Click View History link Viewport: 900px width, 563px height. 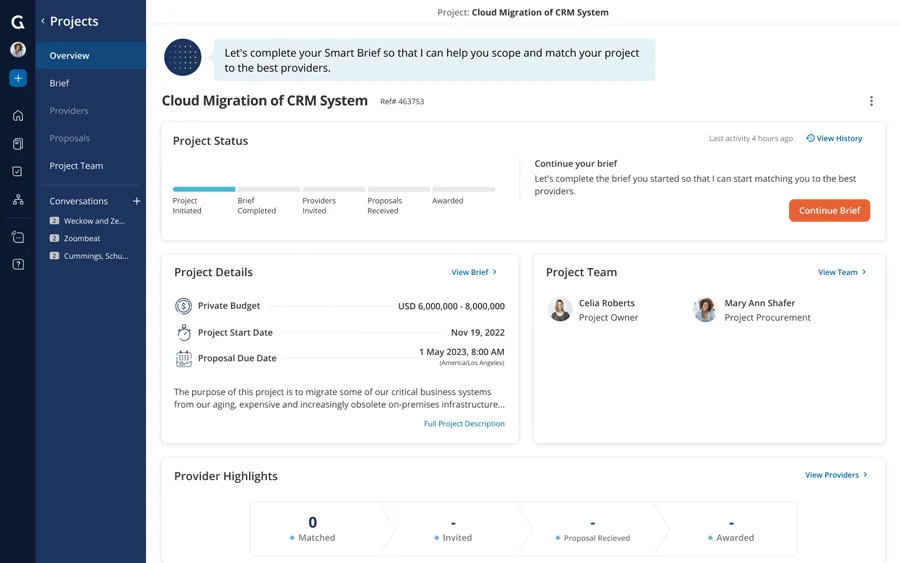(x=834, y=139)
